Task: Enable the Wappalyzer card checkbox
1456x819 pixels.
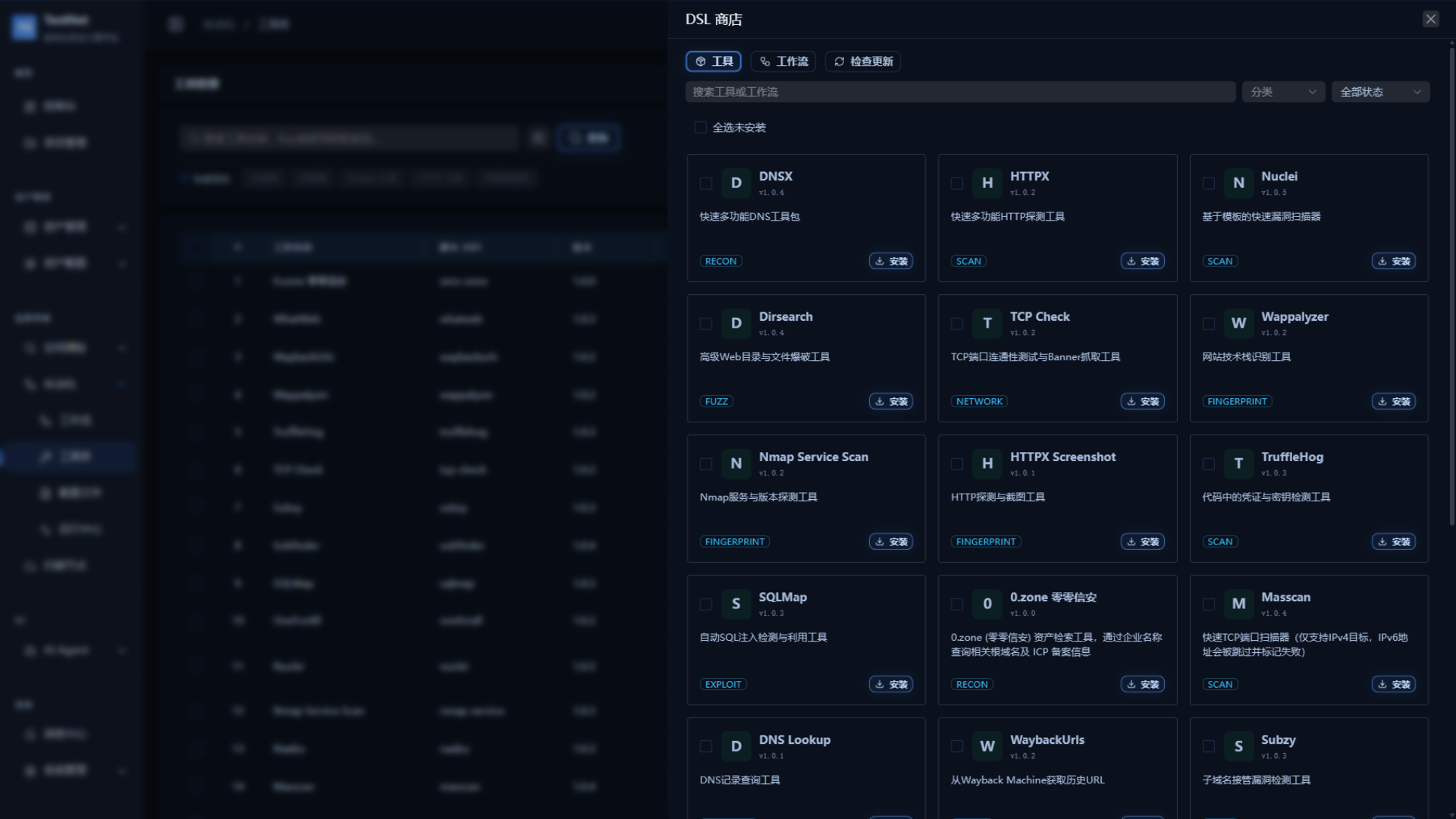Action: pyautogui.click(x=1209, y=324)
